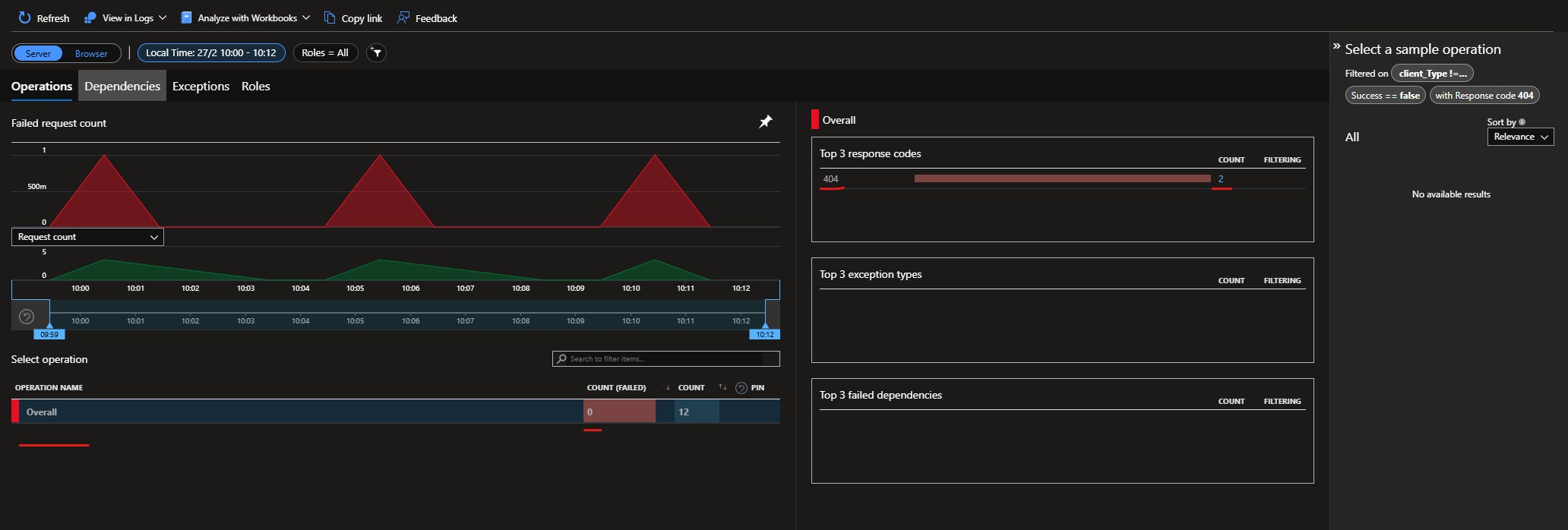1568x530 pixels.
Task: Click the Success == false filter pill
Action: [x=1385, y=95]
